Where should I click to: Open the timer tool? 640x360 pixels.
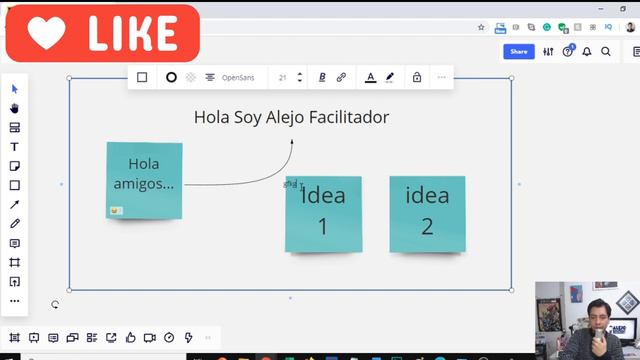(x=169, y=338)
